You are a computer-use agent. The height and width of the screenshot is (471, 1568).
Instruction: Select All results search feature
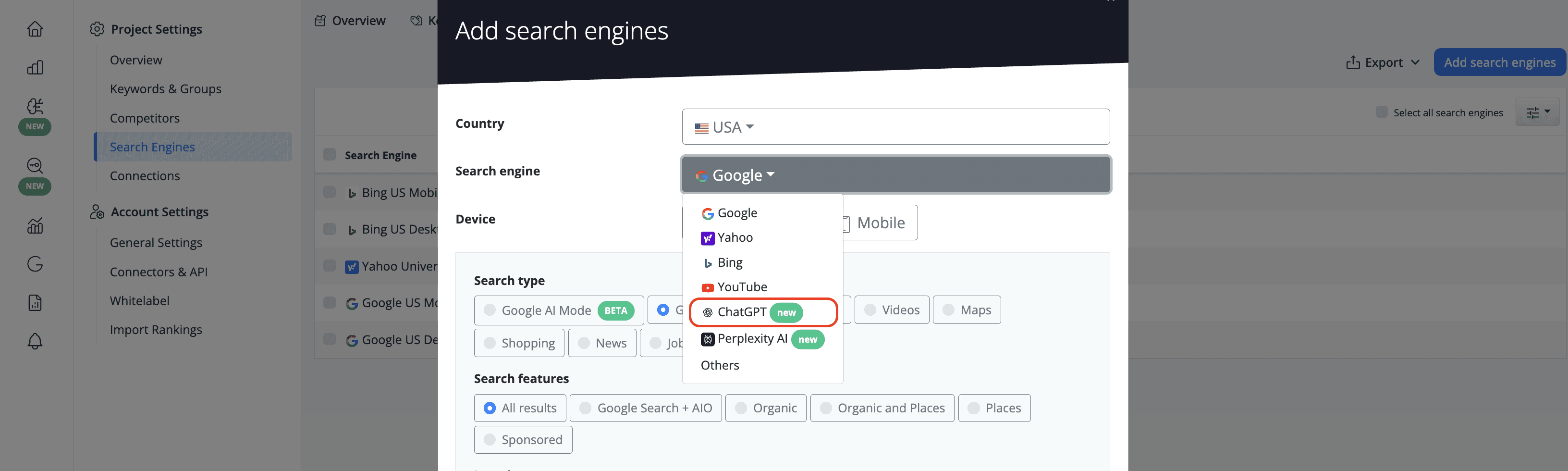pos(520,408)
